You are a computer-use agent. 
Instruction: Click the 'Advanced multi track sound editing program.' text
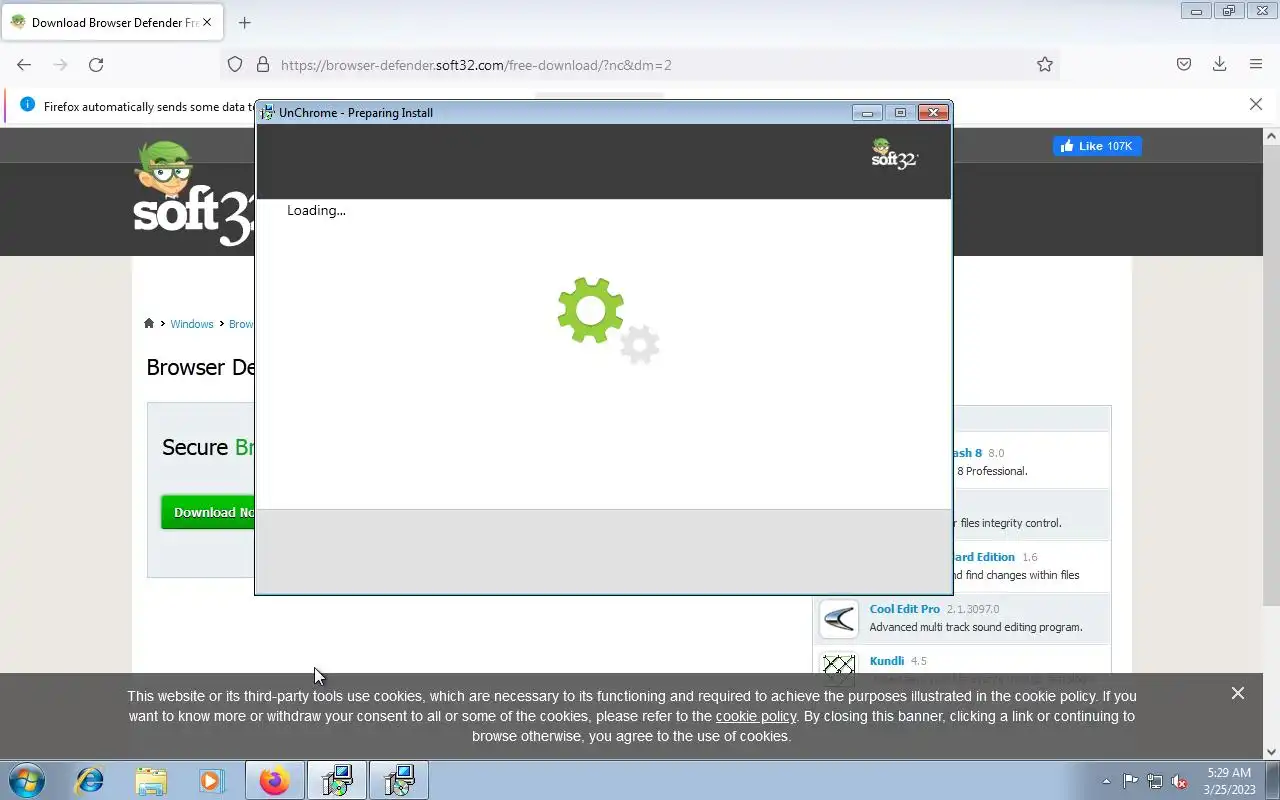click(976, 627)
